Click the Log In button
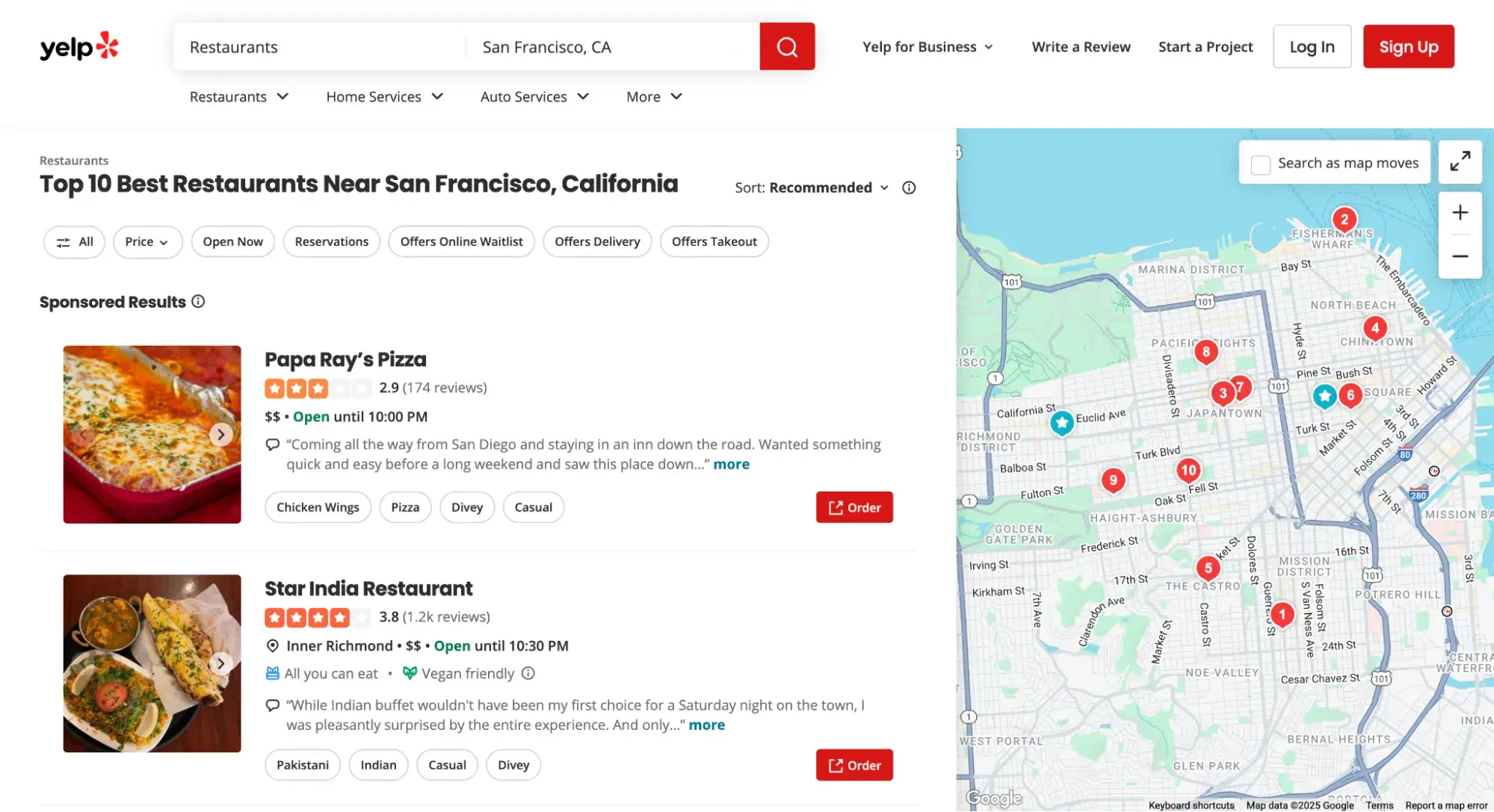 pyautogui.click(x=1312, y=46)
